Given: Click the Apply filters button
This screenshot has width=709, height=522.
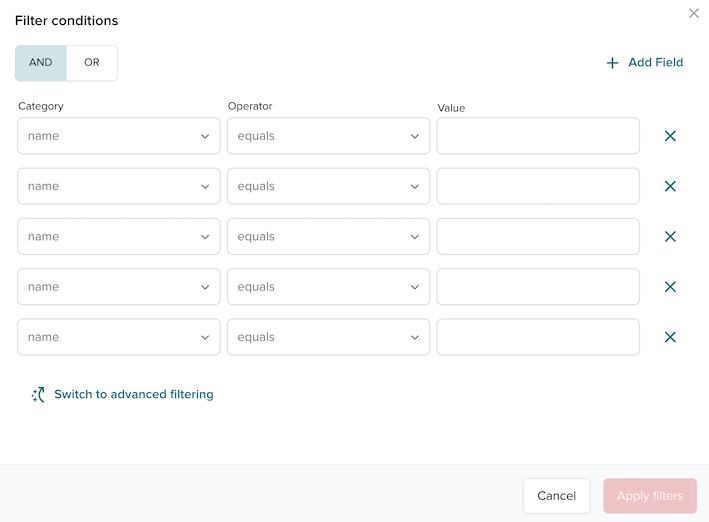Looking at the screenshot, I should click(649, 496).
